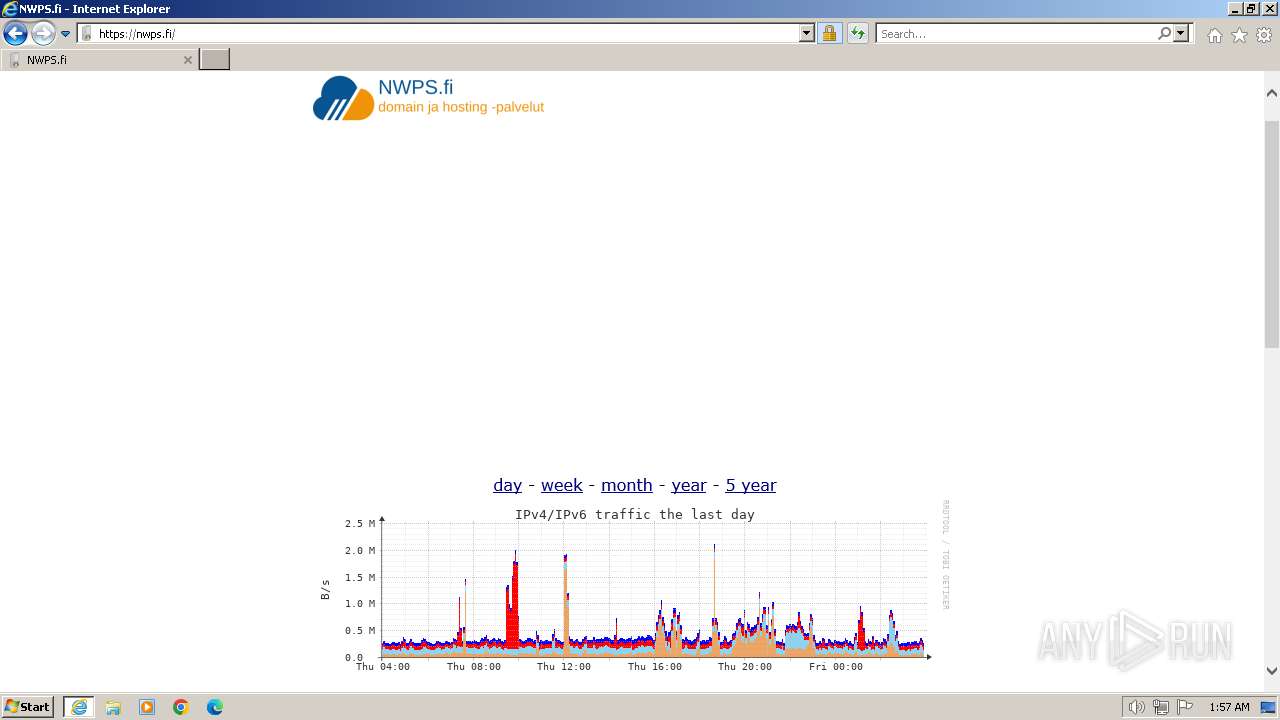Open the Action Center flag icon
Image resolution: width=1280 pixels, height=720 pixels.
(x=1185, y=707)
